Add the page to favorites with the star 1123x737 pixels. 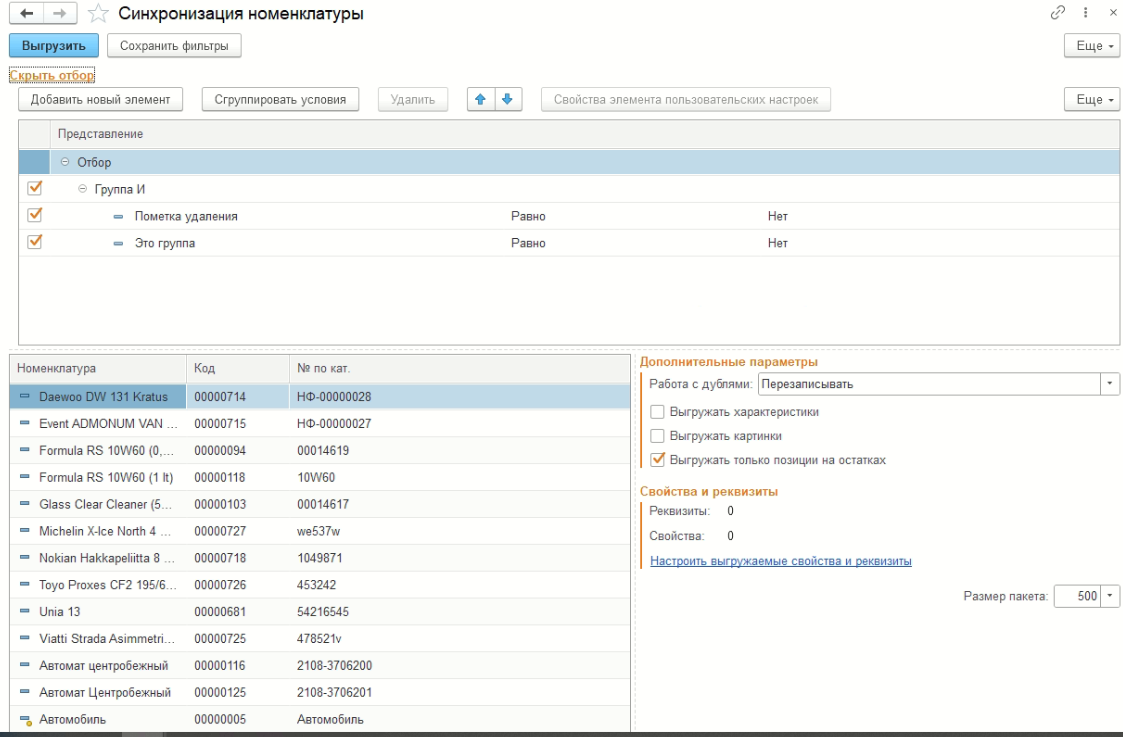point(98,14)
